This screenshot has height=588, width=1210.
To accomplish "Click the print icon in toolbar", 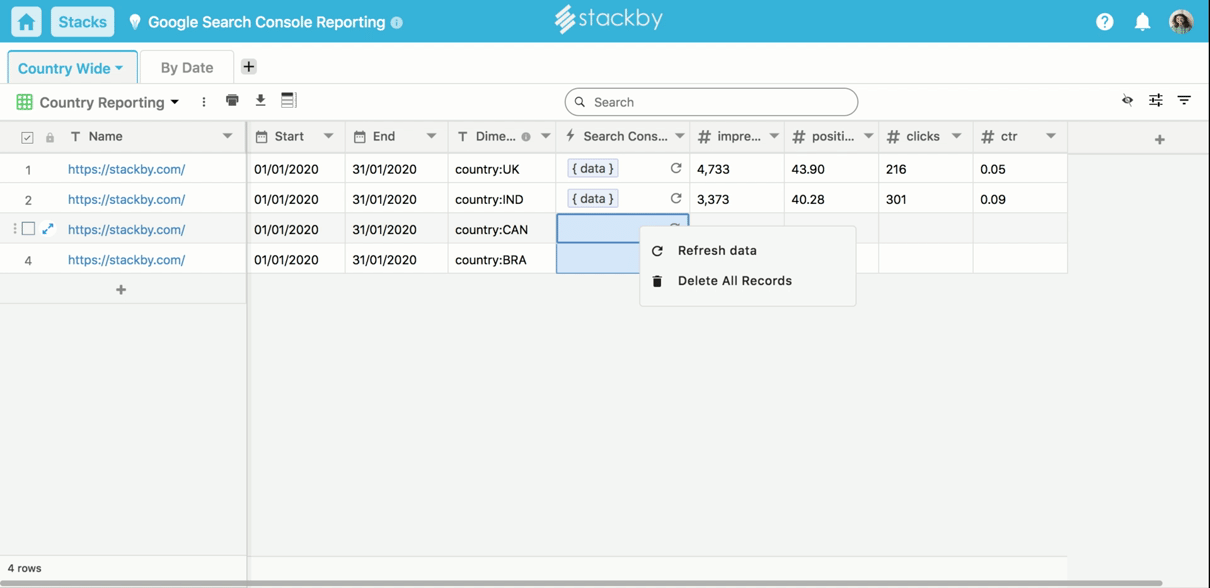I will click(x=232, y=101).
